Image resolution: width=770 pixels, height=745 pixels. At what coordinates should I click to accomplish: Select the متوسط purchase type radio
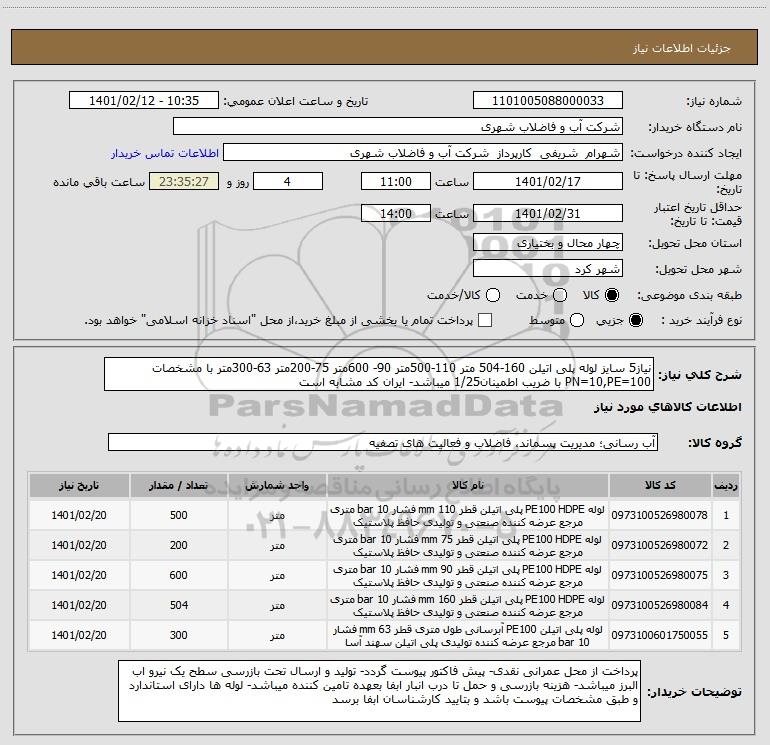click(577, 320)
